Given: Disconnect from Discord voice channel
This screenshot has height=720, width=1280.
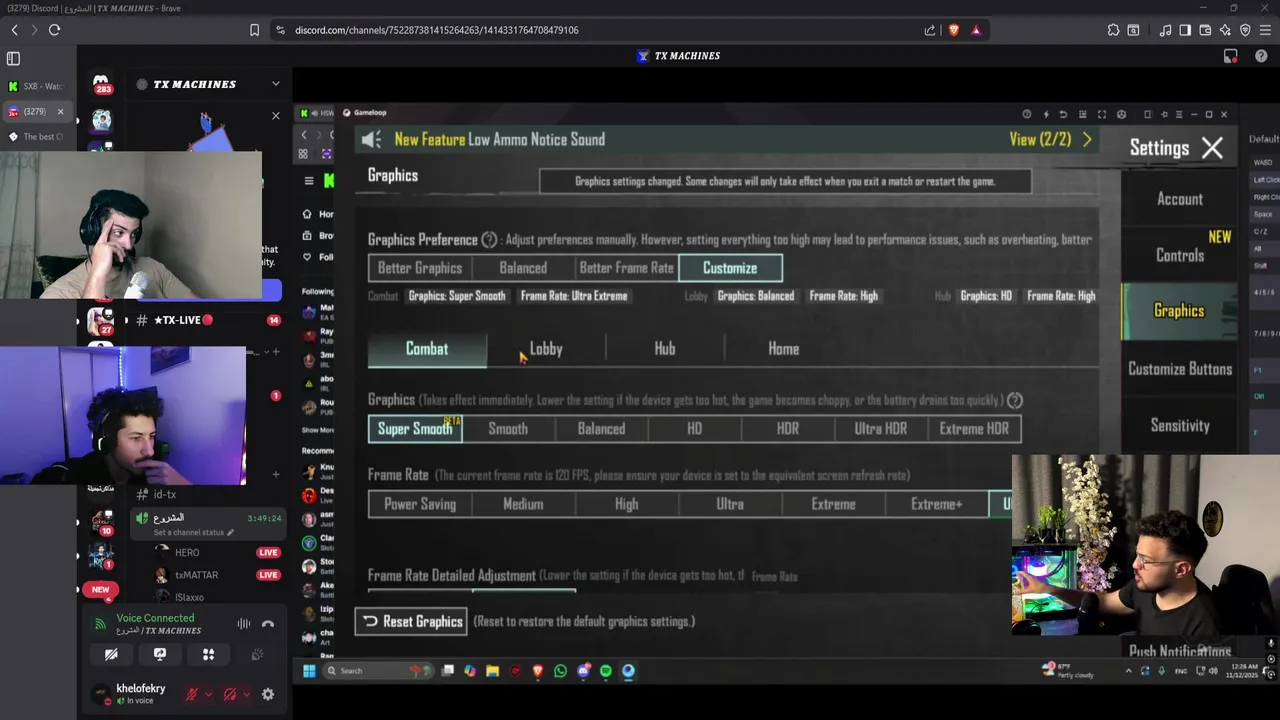Looking at the screenshot, I should (268, 624).
